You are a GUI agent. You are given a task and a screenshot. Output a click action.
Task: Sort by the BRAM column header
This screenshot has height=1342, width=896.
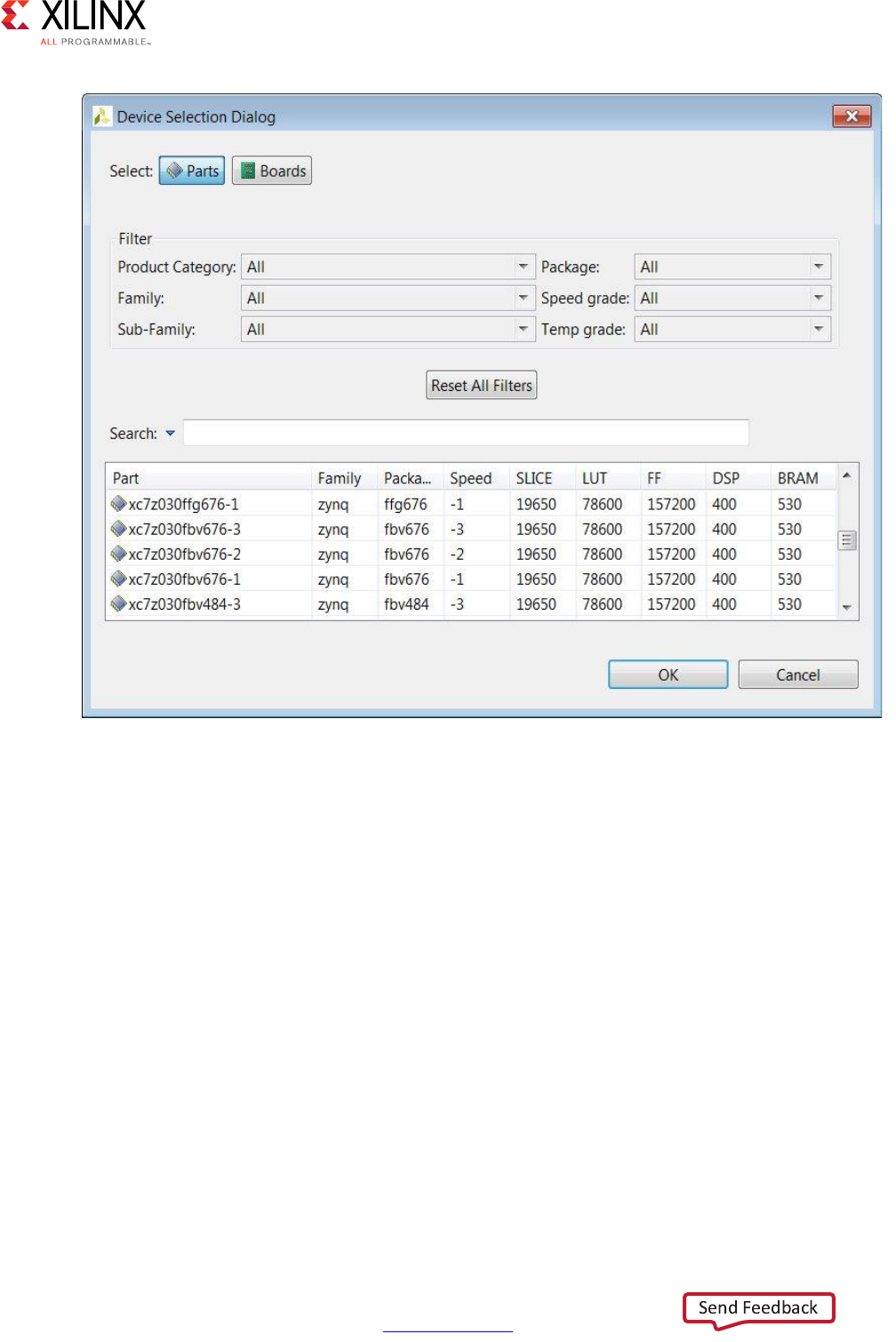(804, 478)
